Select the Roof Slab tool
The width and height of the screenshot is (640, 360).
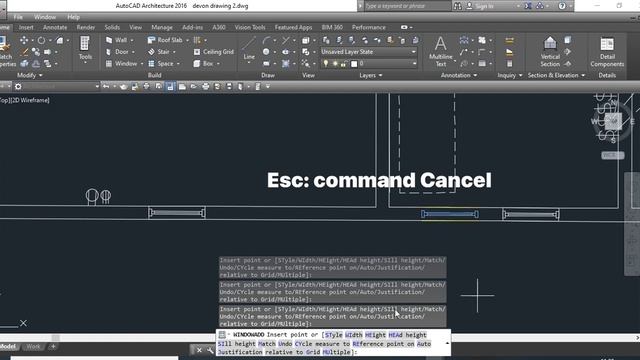165,40
